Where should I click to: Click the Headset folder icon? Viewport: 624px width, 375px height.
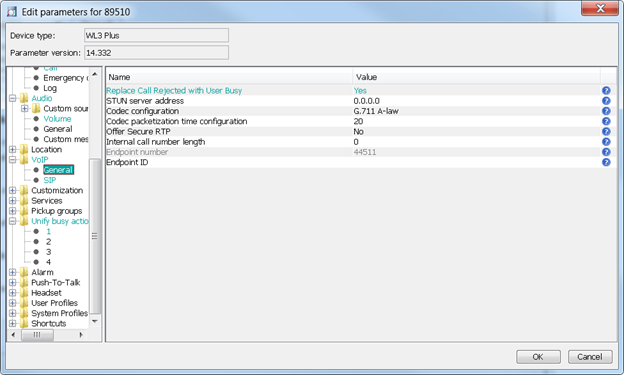(24, 293)
